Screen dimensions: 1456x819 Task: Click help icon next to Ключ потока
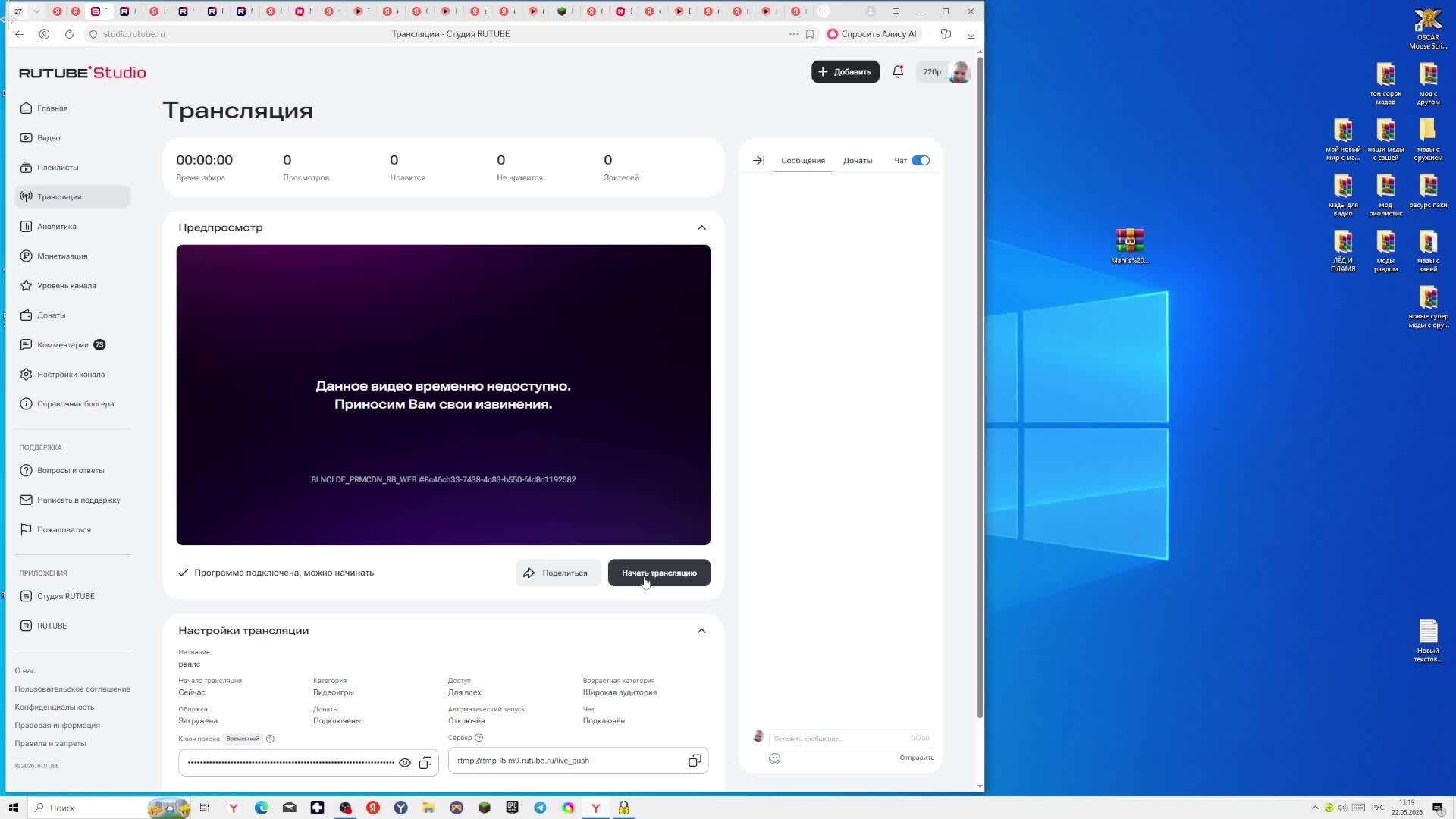[270, 739]
